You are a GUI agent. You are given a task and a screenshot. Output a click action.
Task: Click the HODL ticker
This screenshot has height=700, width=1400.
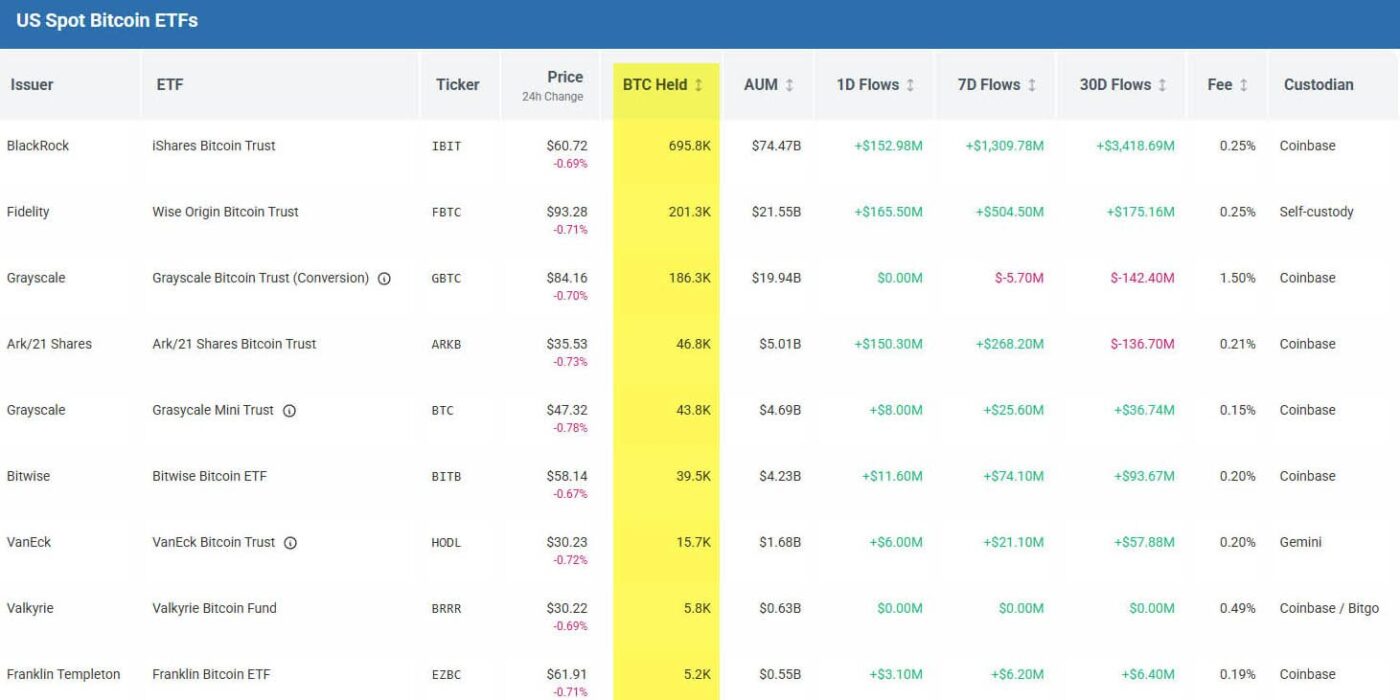point(446,543)
